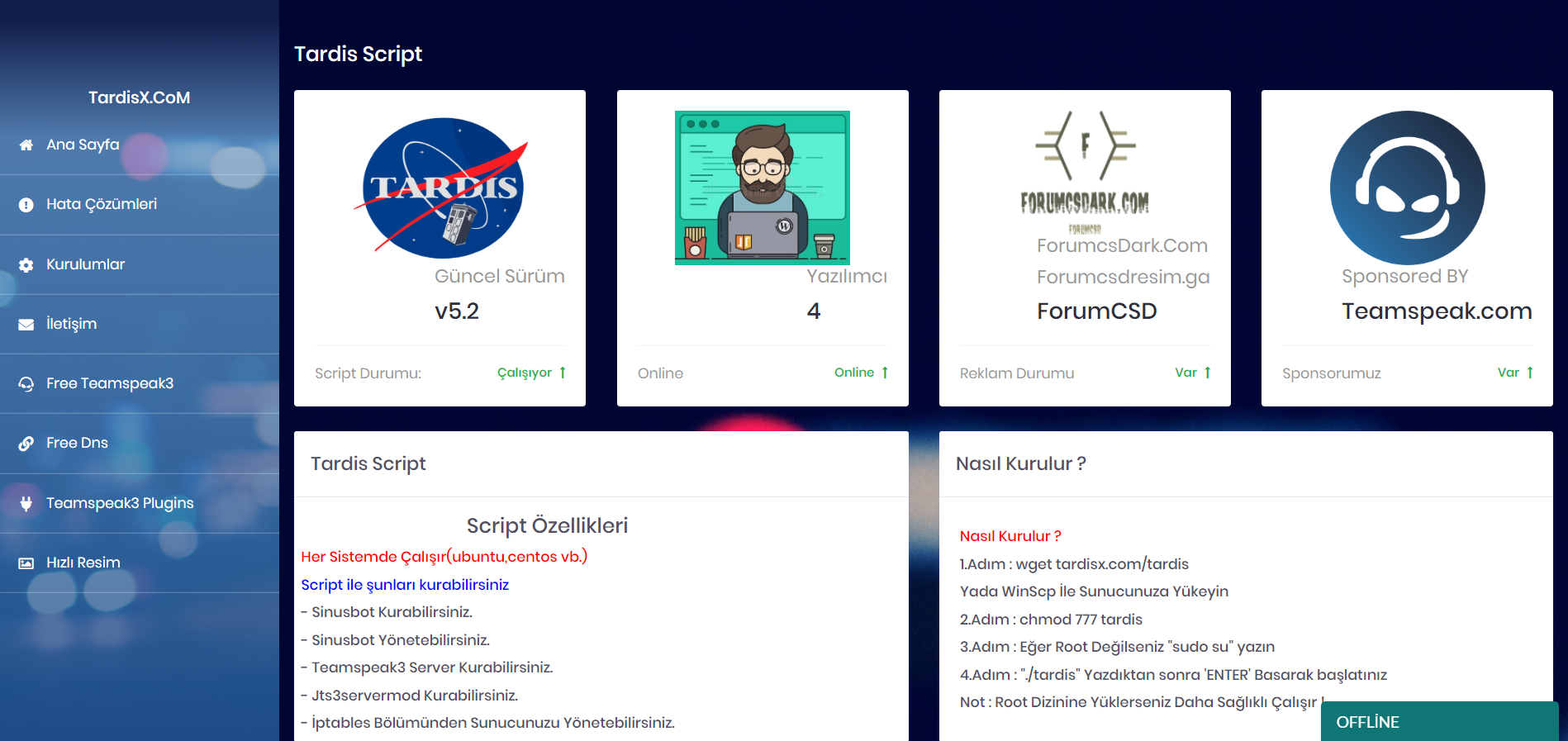Image resolution: width=1568 pixels, height=741 pixels.
Task: Click the red Her Sistemde Çalışır line
Action: click(x=444, y=557)
